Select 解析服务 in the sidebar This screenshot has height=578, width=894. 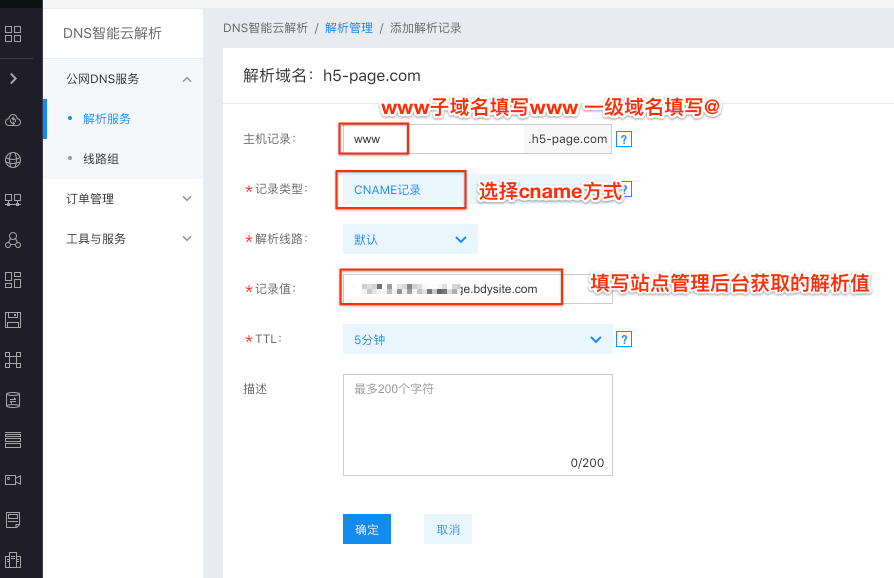tap(107, 119)
